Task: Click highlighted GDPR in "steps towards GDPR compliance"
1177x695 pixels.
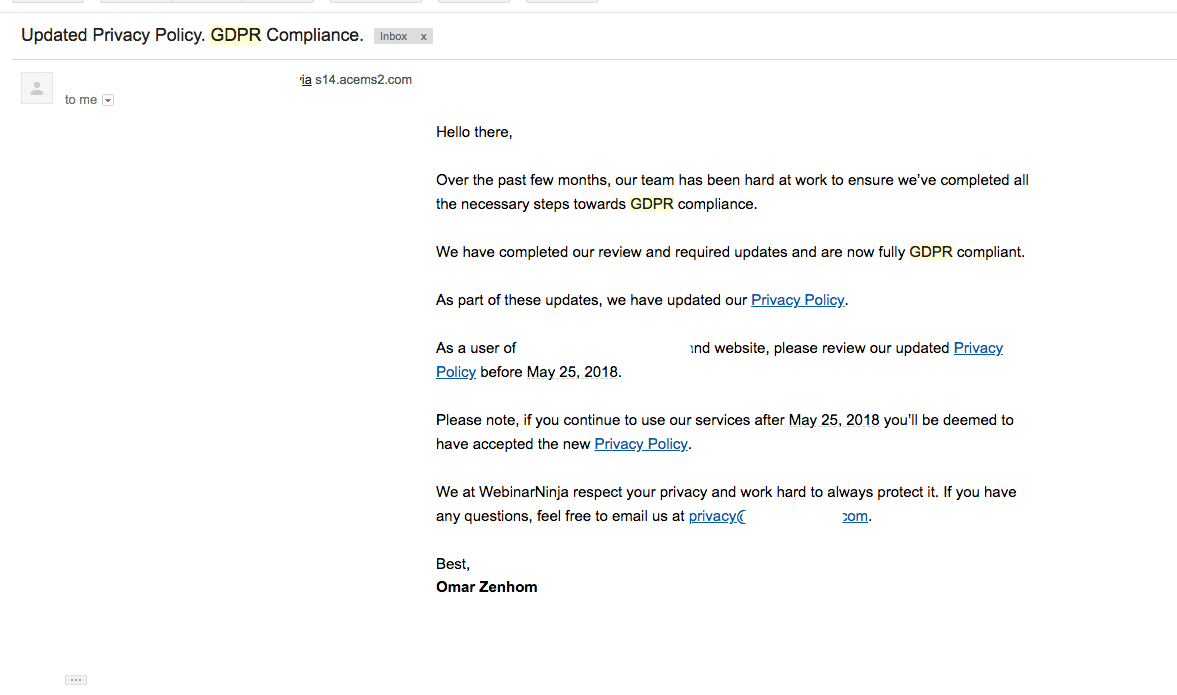Action: click(x=652, y=204)
